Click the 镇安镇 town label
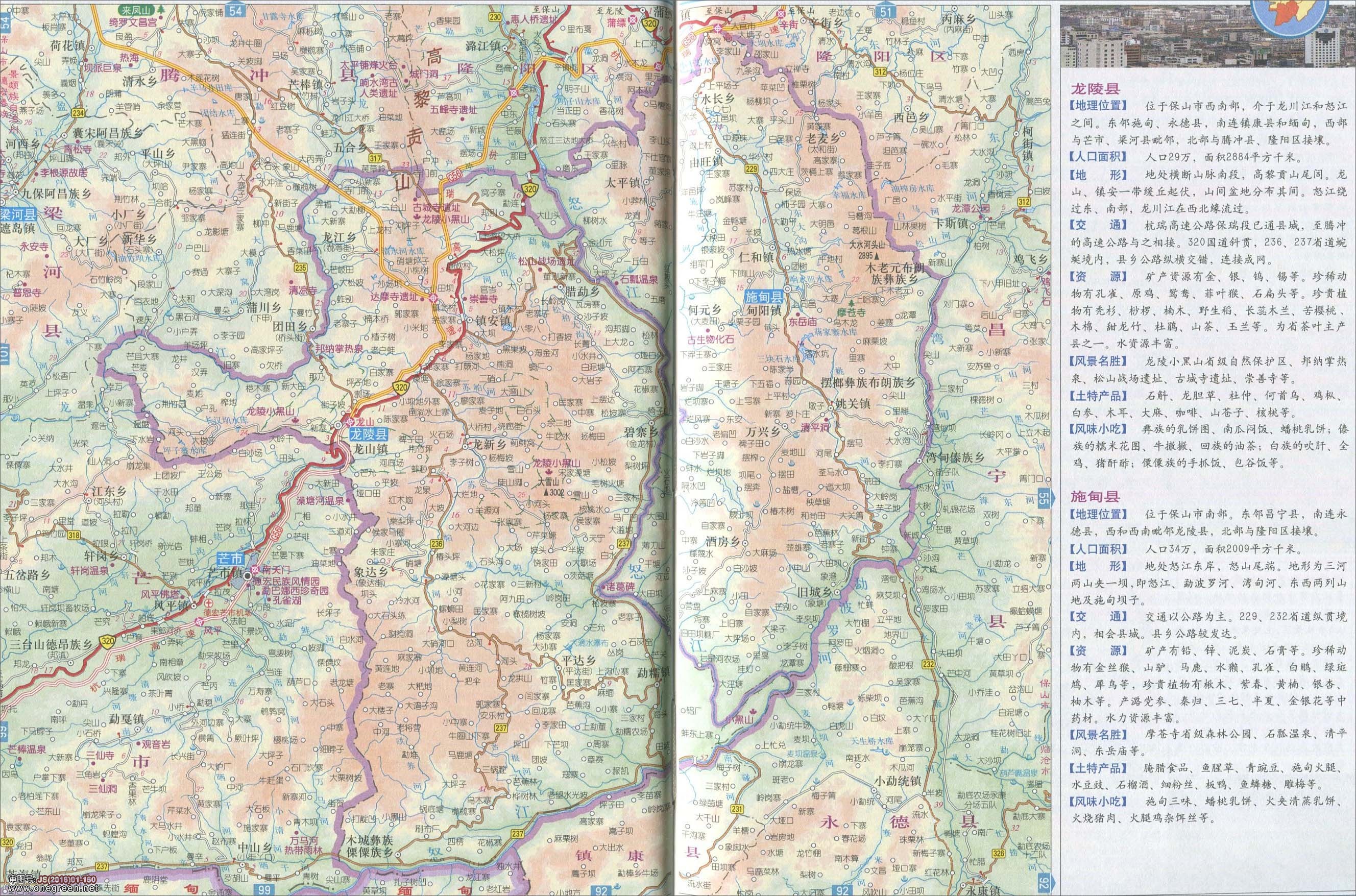 [493, 322]
